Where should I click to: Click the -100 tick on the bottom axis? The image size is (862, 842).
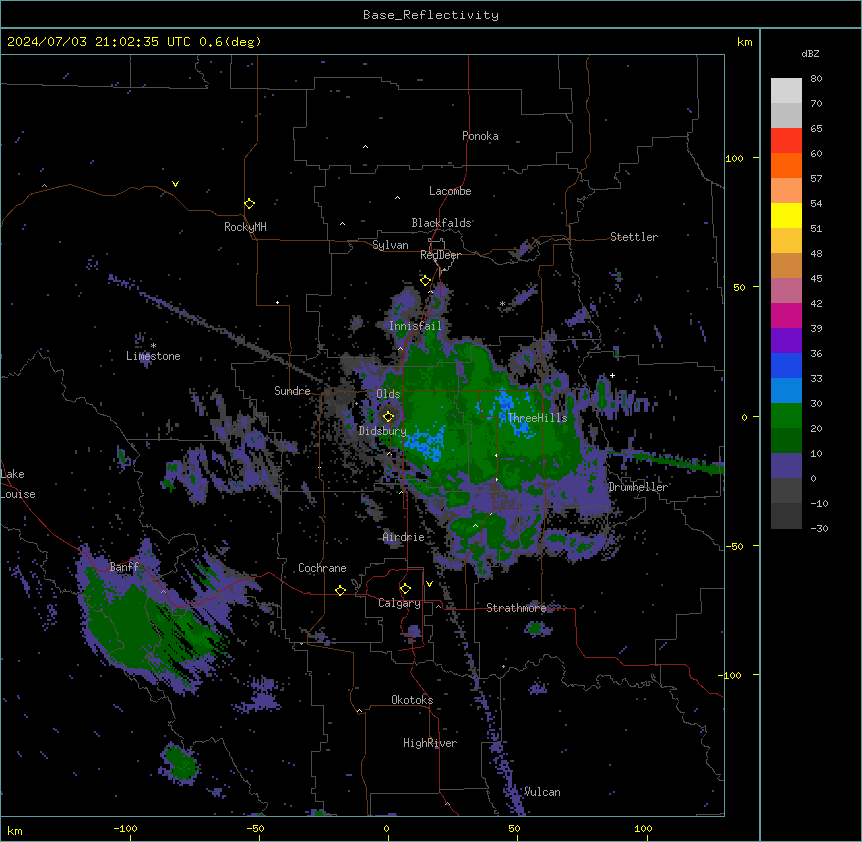(125, 828)
